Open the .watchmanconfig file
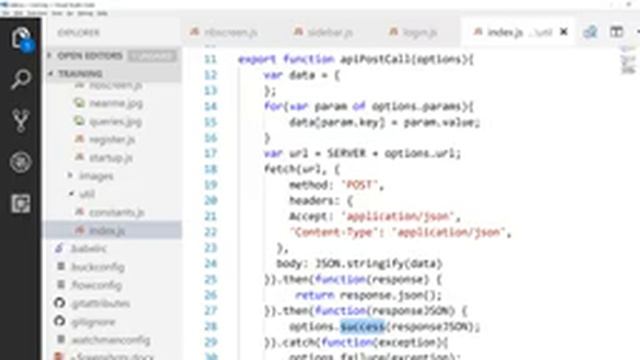This screenshot has width=640, height=360. [x=111, y=340]
